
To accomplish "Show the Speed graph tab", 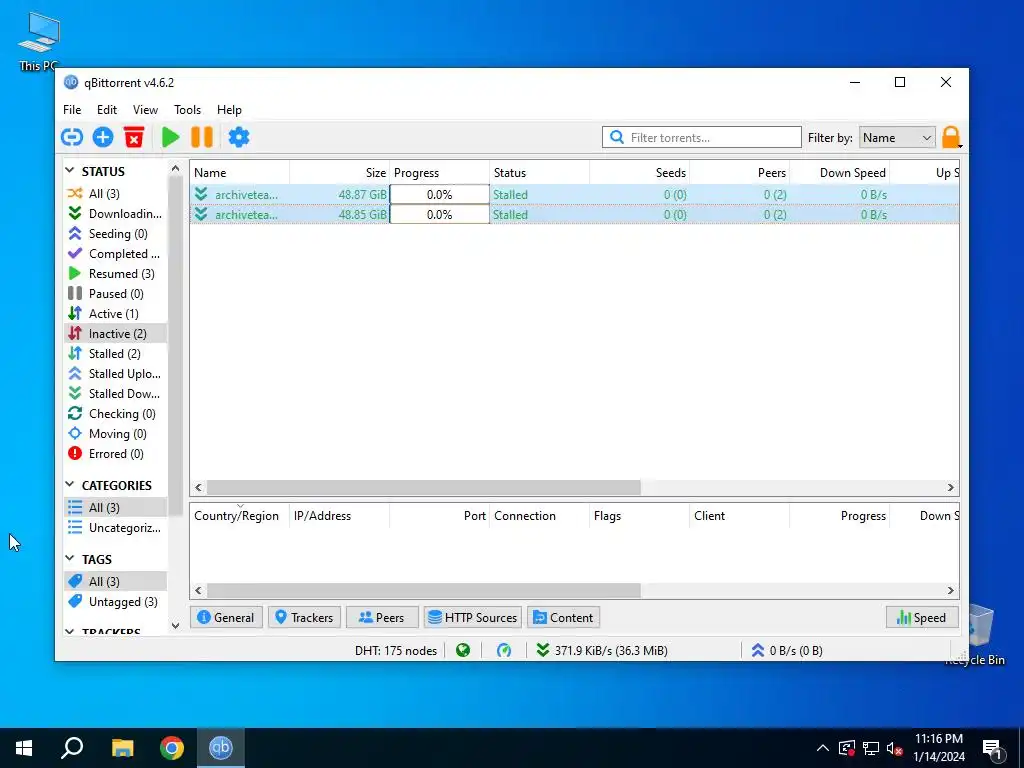I will pos(922,617).
